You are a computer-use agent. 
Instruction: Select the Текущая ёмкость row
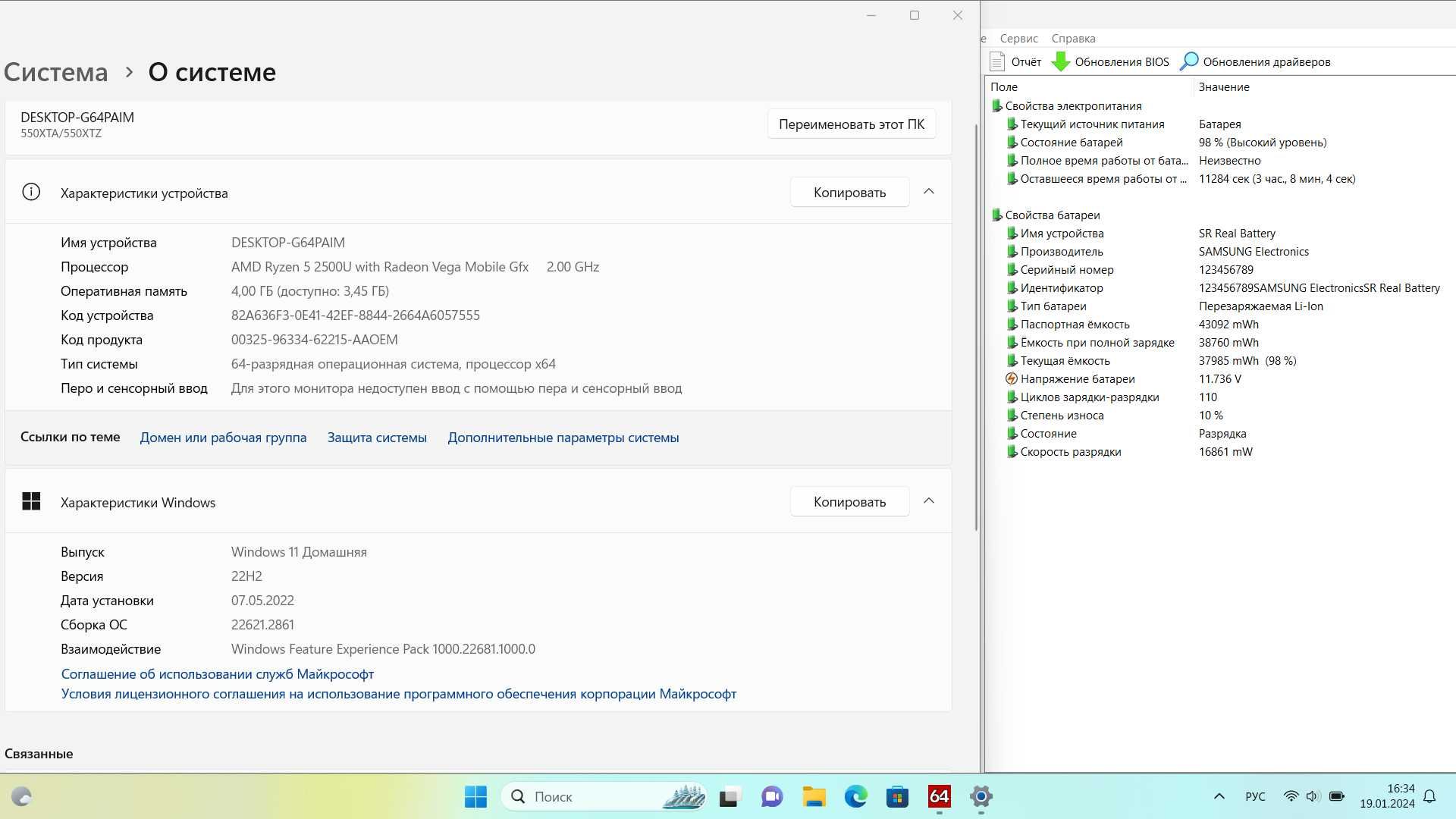pos(1221,361)
